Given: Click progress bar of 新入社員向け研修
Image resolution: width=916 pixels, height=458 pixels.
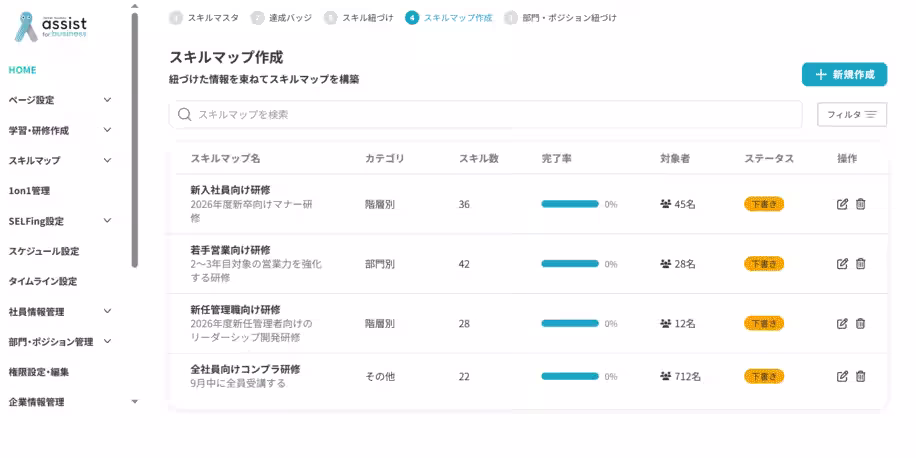Looking at the screenshot, I should pyautogui.click(x=570, y=204).
